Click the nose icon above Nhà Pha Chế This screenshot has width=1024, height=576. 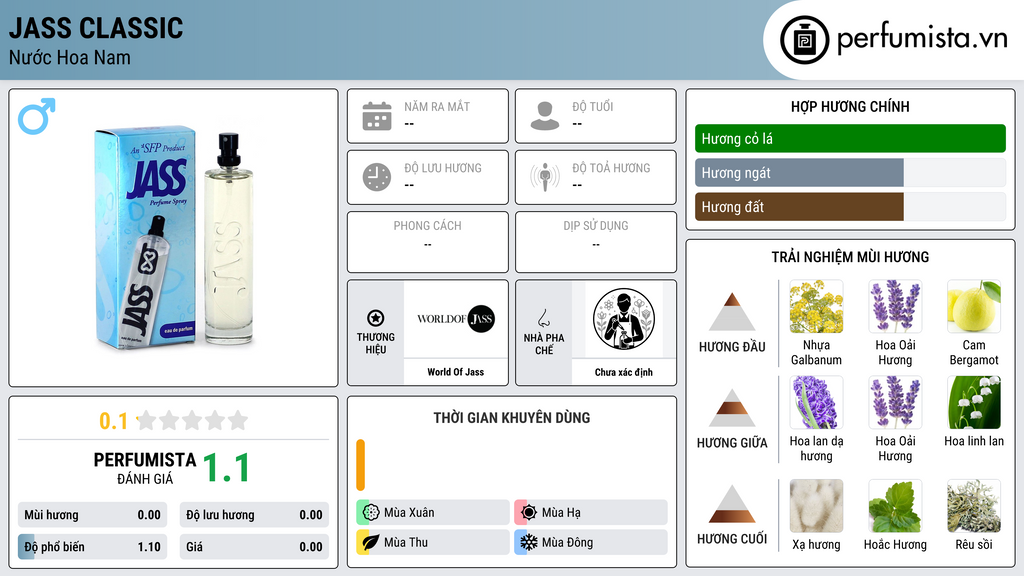click(543, 318)
